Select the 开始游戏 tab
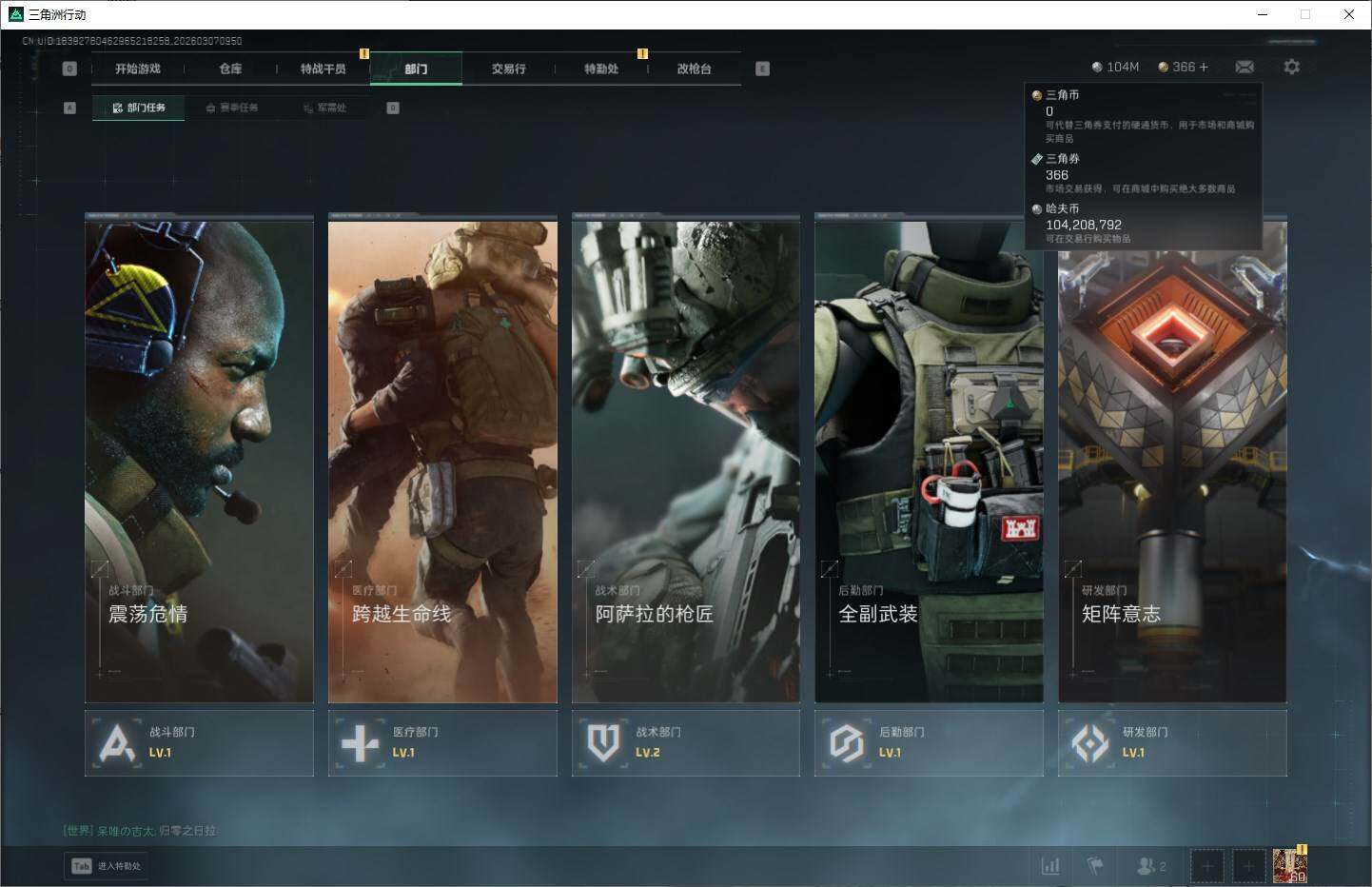Viewport: 1372px width, 887px height. 138,69
